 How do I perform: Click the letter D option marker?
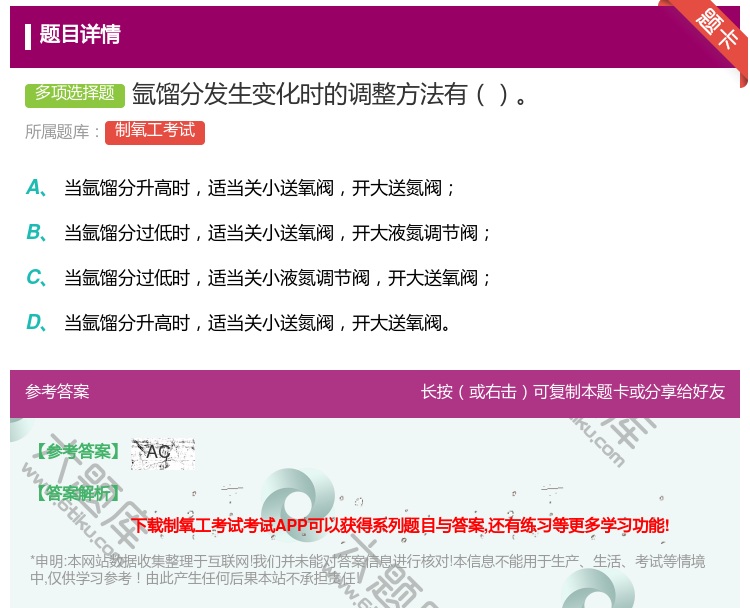(x=36, y=323)
